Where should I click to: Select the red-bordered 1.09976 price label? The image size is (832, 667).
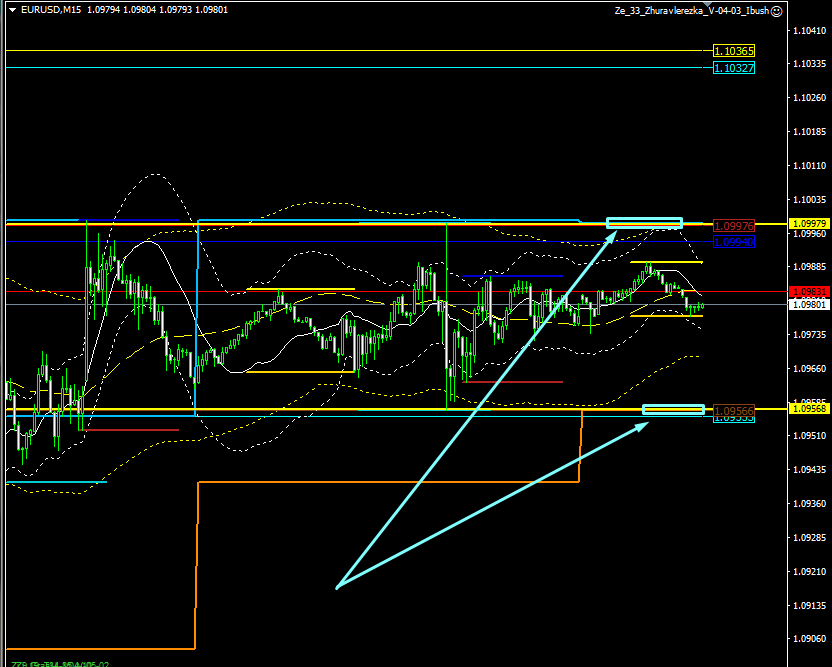click(x=734, y=226)
